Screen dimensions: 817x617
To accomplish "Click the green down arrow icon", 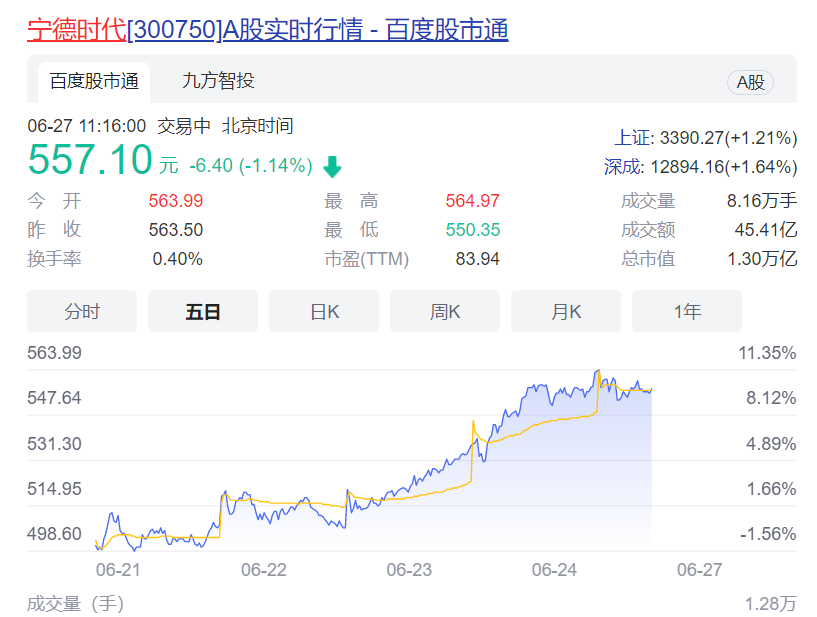I will (x=332, y=167).
